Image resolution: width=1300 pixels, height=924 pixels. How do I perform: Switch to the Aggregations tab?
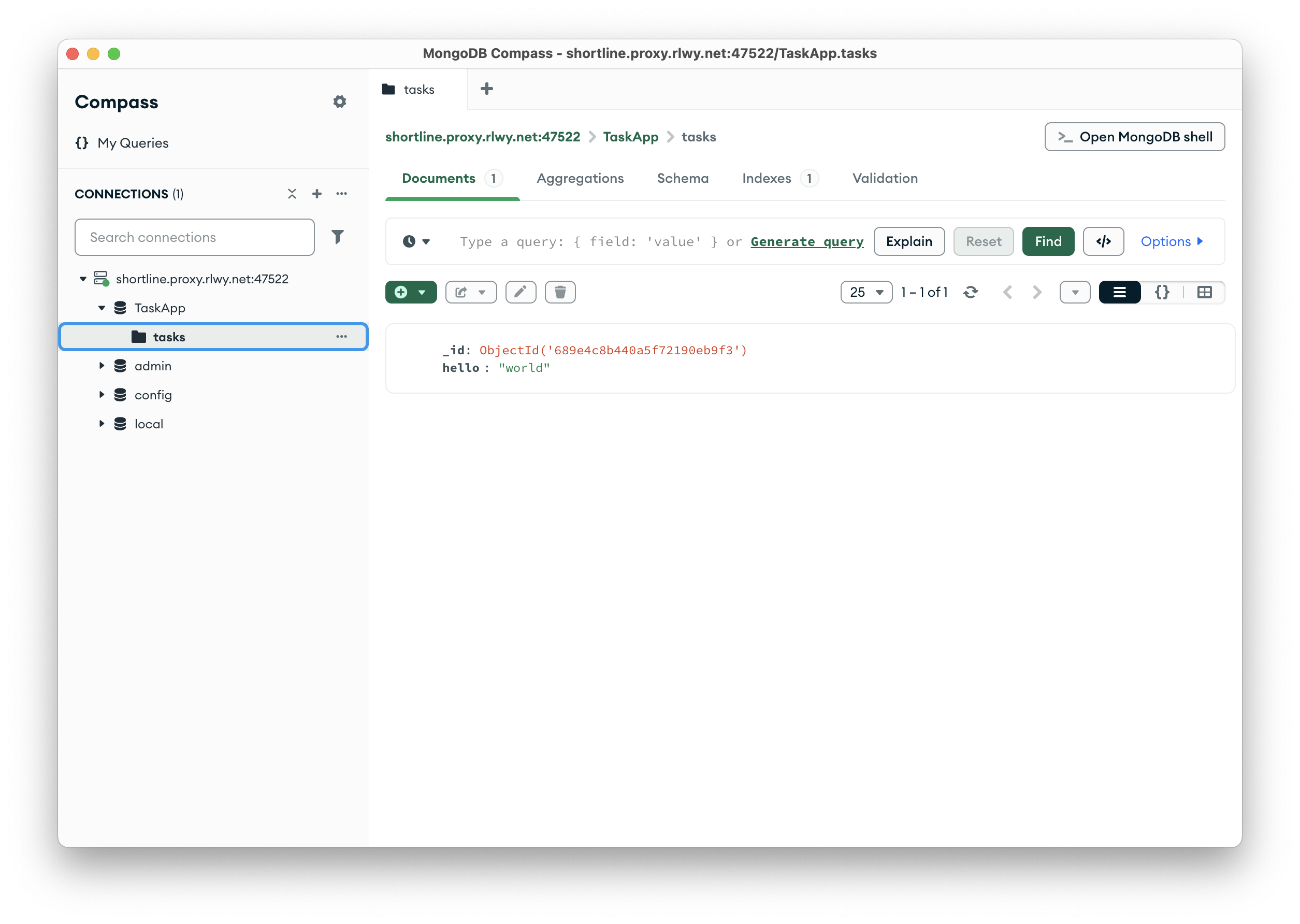[x=580, y=178]
